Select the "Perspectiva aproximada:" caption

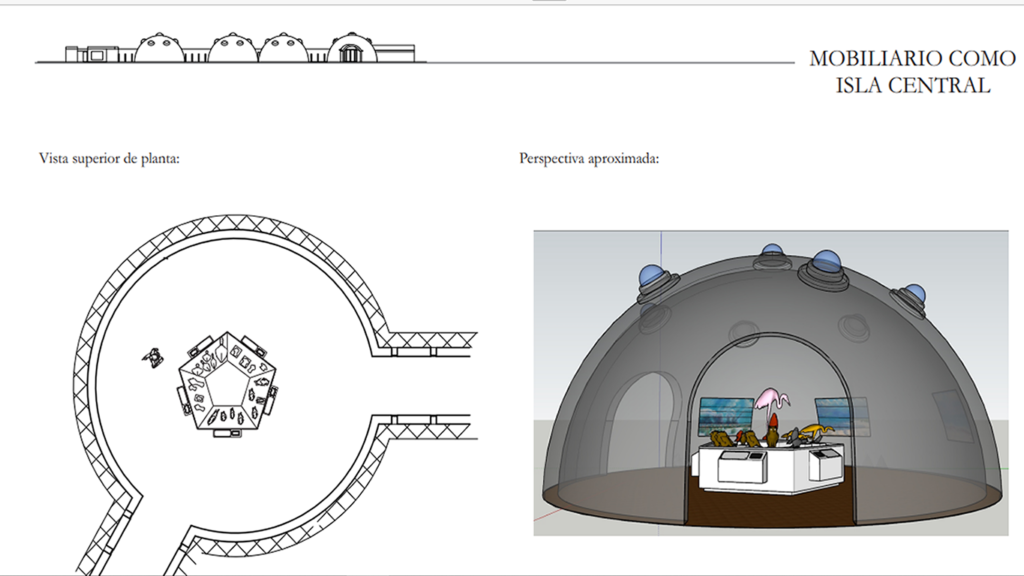tap(589, 159)
